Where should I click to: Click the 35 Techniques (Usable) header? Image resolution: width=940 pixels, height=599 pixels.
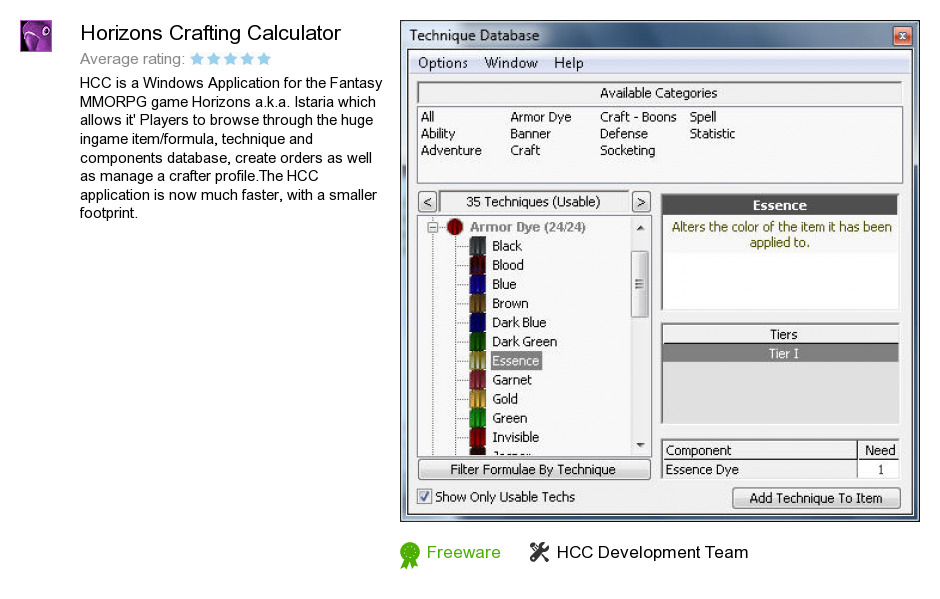coord(534,202)
